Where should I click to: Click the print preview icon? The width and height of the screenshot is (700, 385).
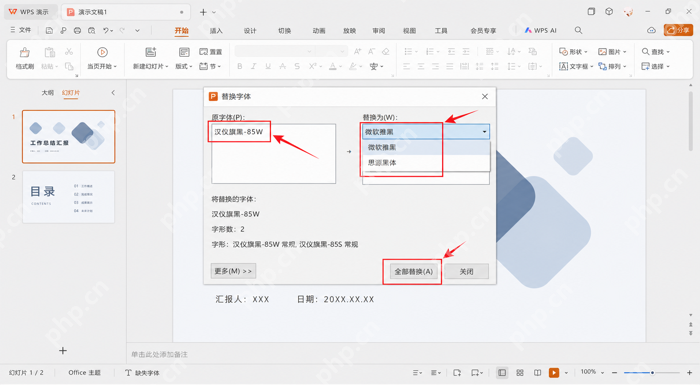[92, 30]
